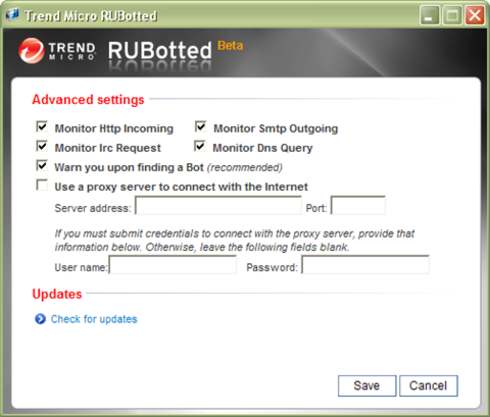Uncheck Warn you upon finding a Bot
The height and width of the screenshot is (417, 490).
(42, 166)
